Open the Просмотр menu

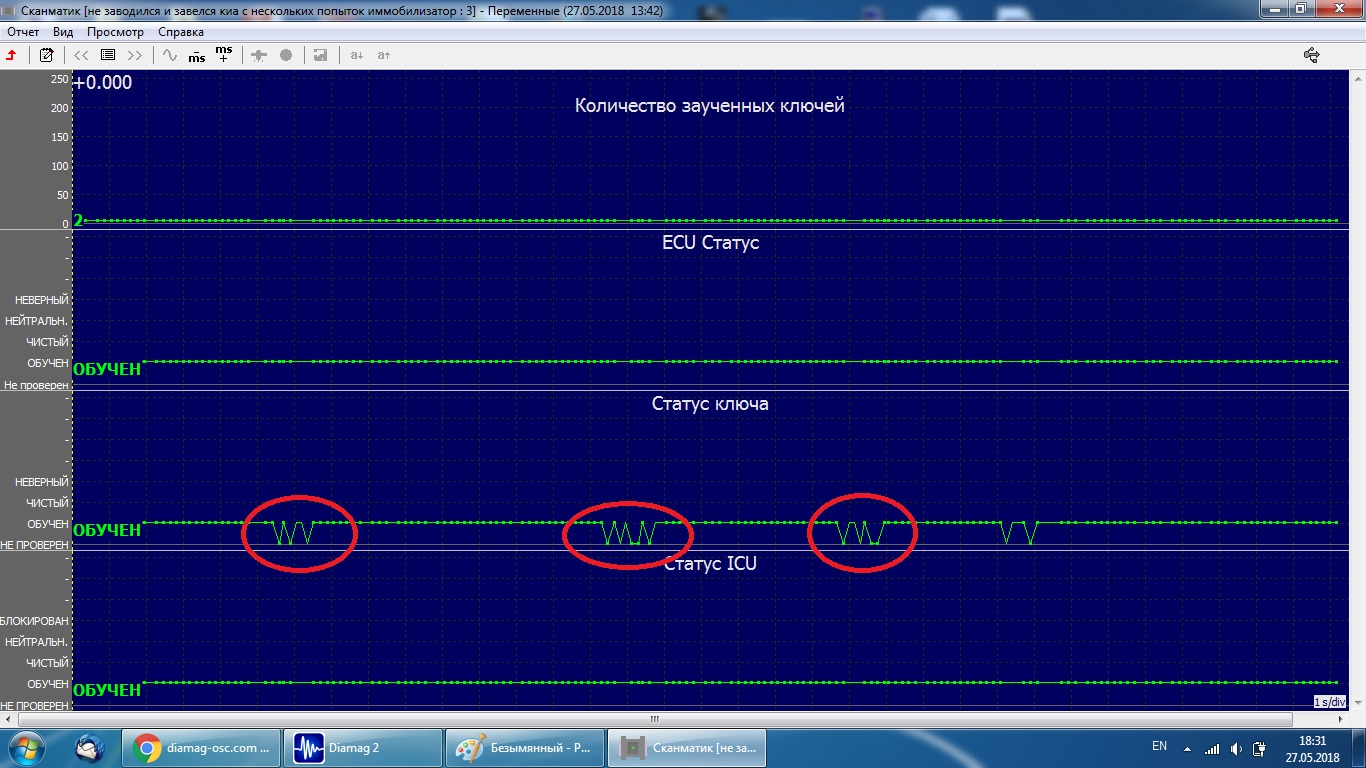[115, 32]
